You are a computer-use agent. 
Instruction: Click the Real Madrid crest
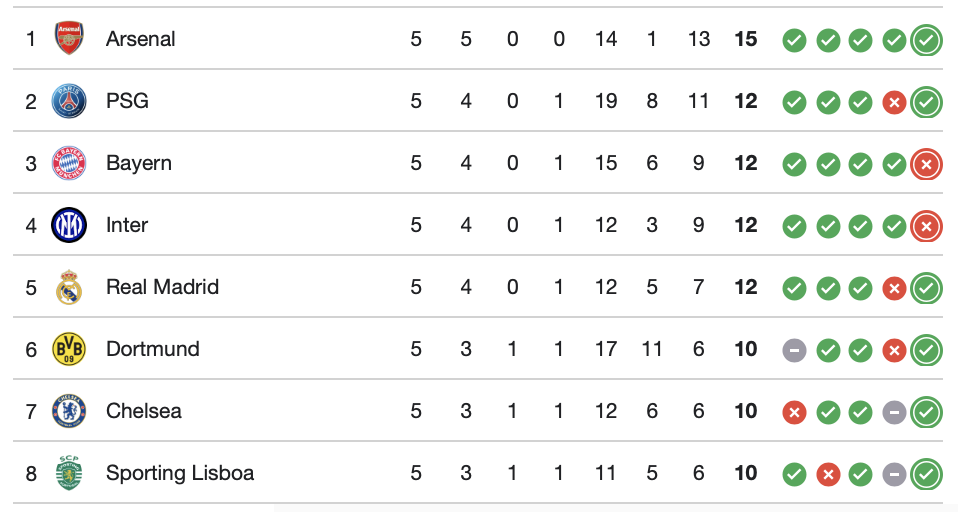[69, 287]
